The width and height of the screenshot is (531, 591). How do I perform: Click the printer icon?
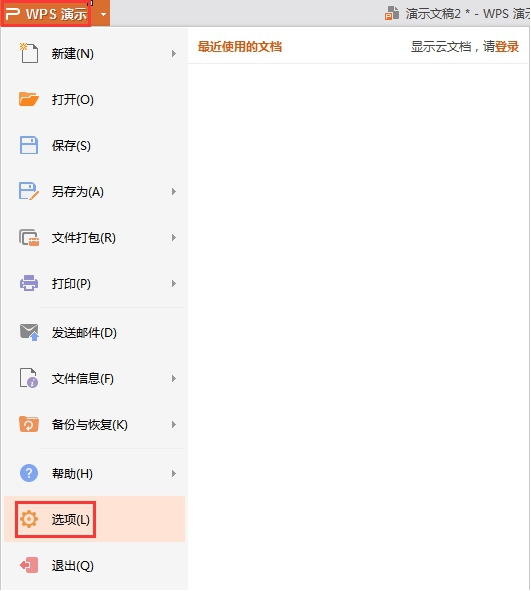coord(29,283)
